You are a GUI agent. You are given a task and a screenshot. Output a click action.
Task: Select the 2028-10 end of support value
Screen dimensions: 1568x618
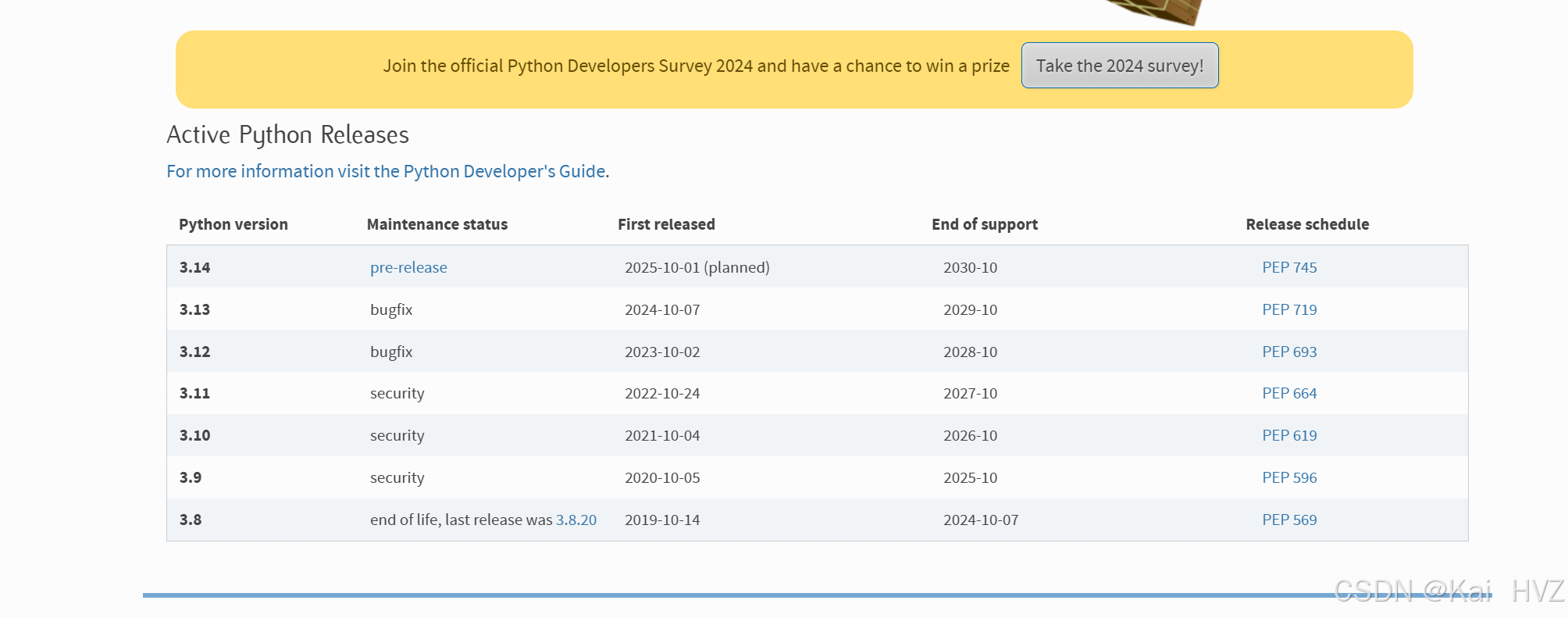pos(971,352)
